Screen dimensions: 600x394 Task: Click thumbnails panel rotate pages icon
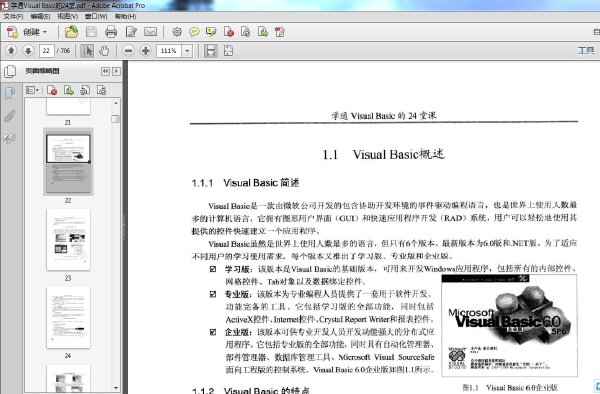[101, 90]
